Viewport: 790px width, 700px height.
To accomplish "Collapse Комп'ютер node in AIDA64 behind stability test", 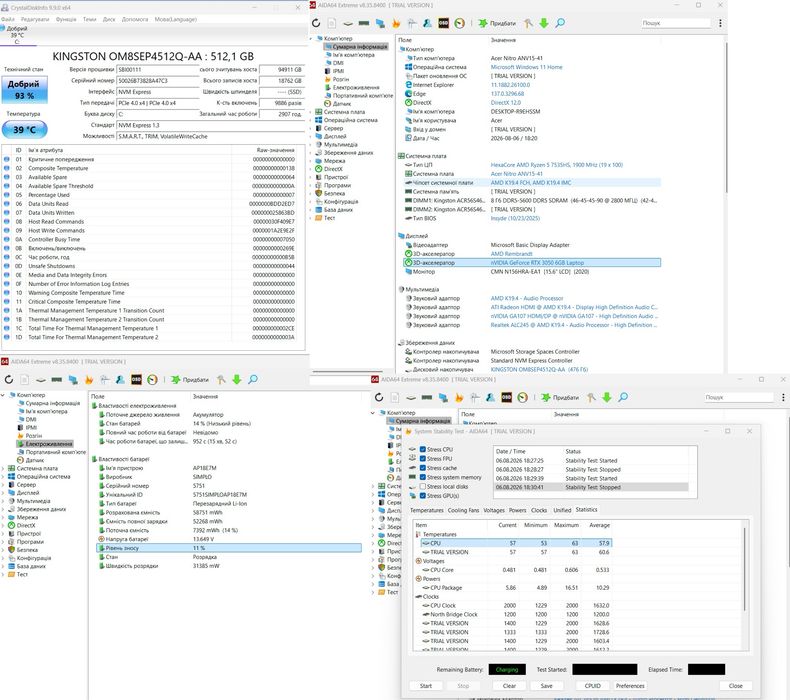I will (x=373, y=413).
